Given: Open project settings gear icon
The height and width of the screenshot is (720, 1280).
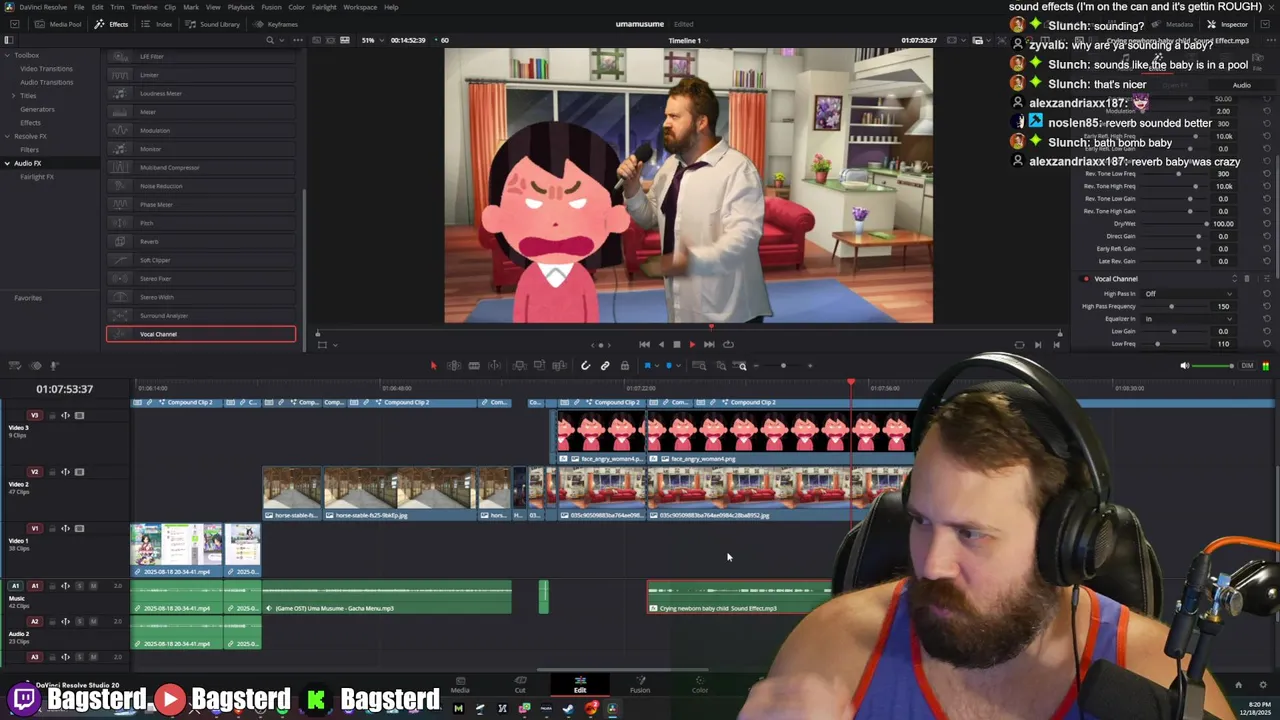Looking at the screenshot, I should (x=1263, y=685).
